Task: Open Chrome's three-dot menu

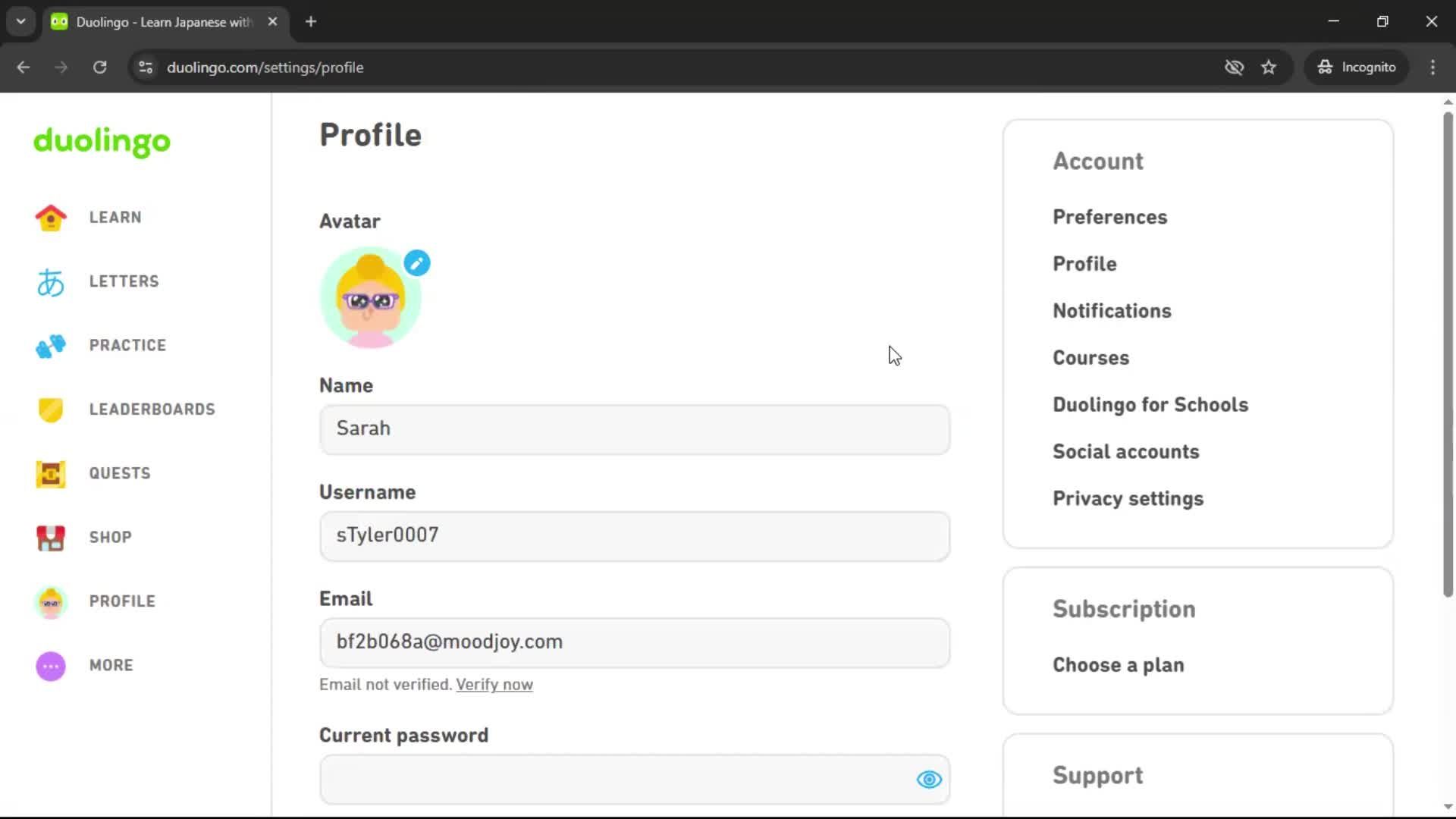Action: [1432, 67]
